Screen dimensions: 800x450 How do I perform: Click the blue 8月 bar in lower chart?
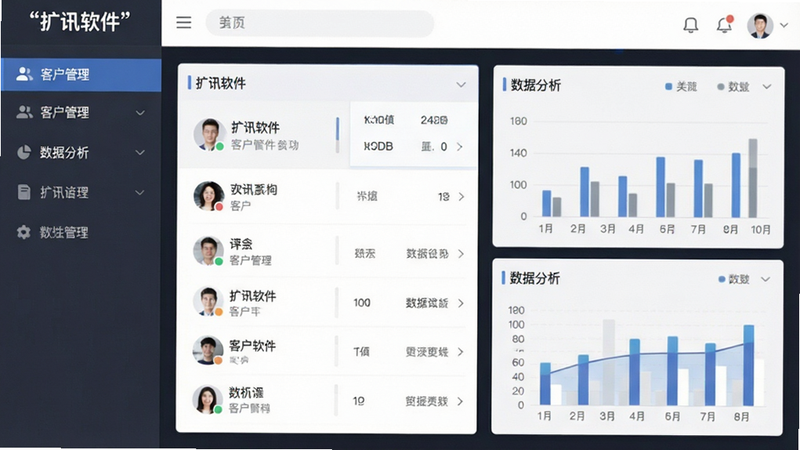coord(748,365)
